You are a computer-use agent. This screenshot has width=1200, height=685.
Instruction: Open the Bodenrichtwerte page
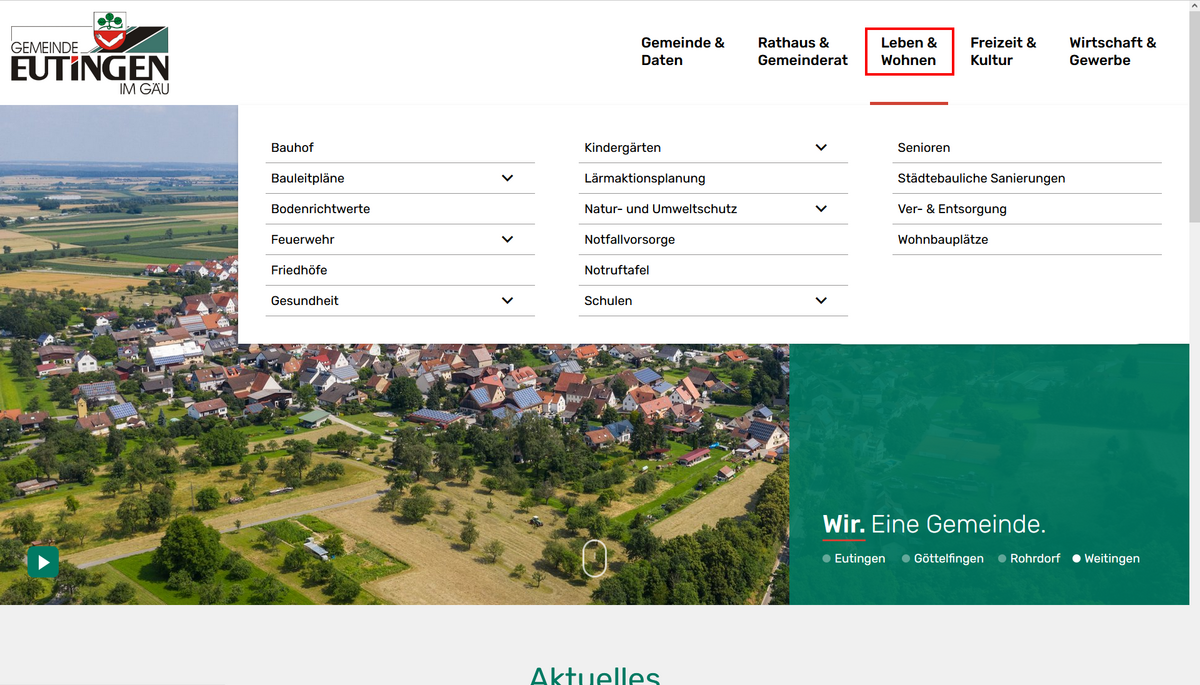click(320, 209)
